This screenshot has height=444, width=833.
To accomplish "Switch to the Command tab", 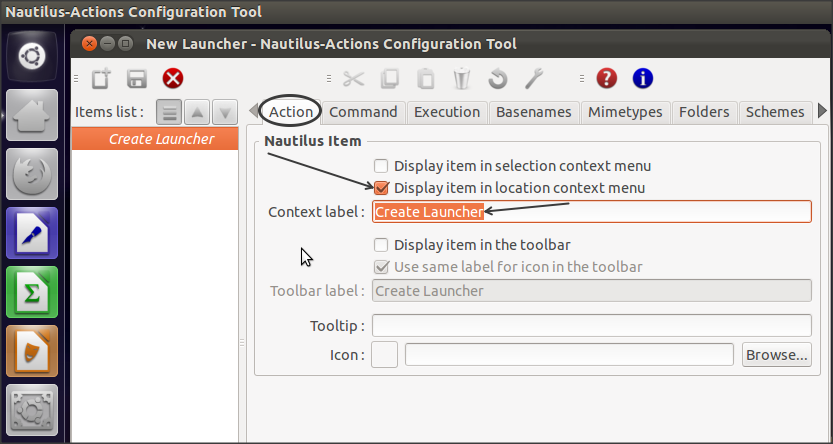I will click(363, 112).
